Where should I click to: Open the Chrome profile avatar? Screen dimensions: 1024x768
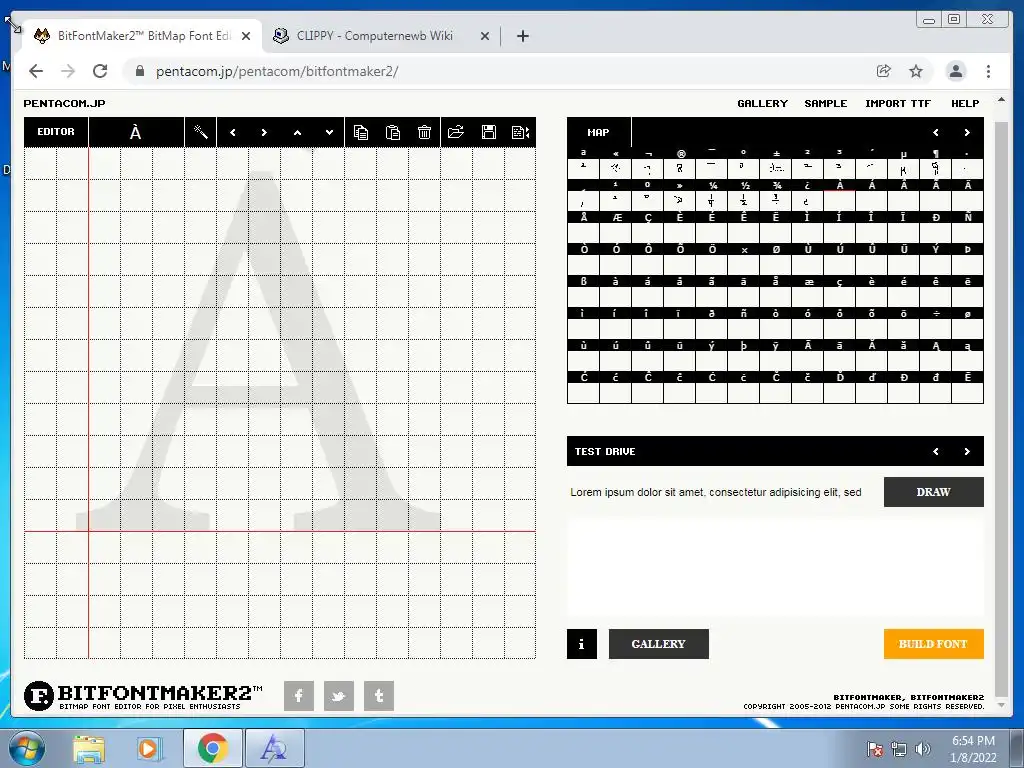pos(955,71)
